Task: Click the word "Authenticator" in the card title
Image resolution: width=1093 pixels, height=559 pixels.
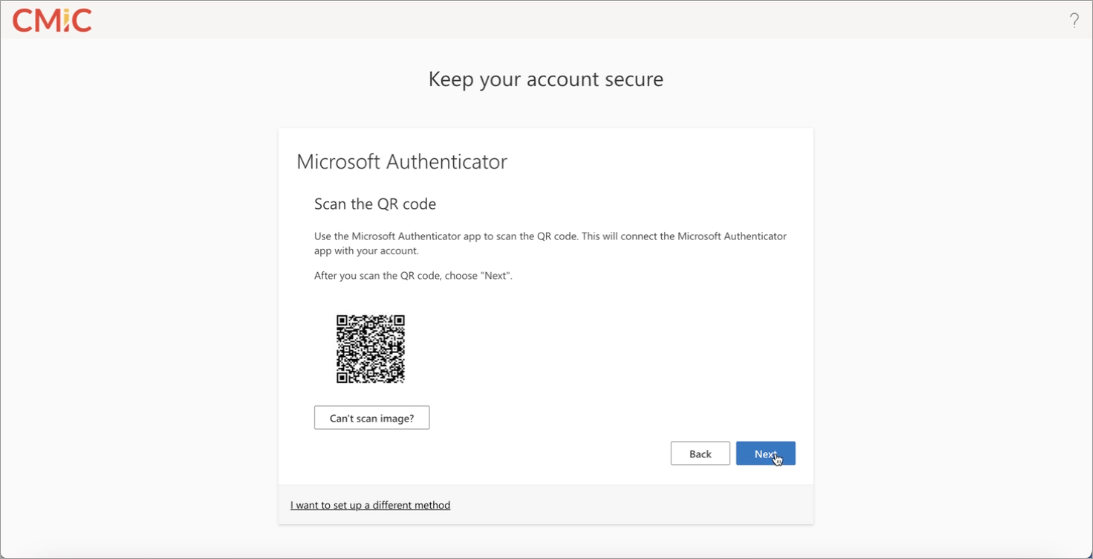Action: 446,162
